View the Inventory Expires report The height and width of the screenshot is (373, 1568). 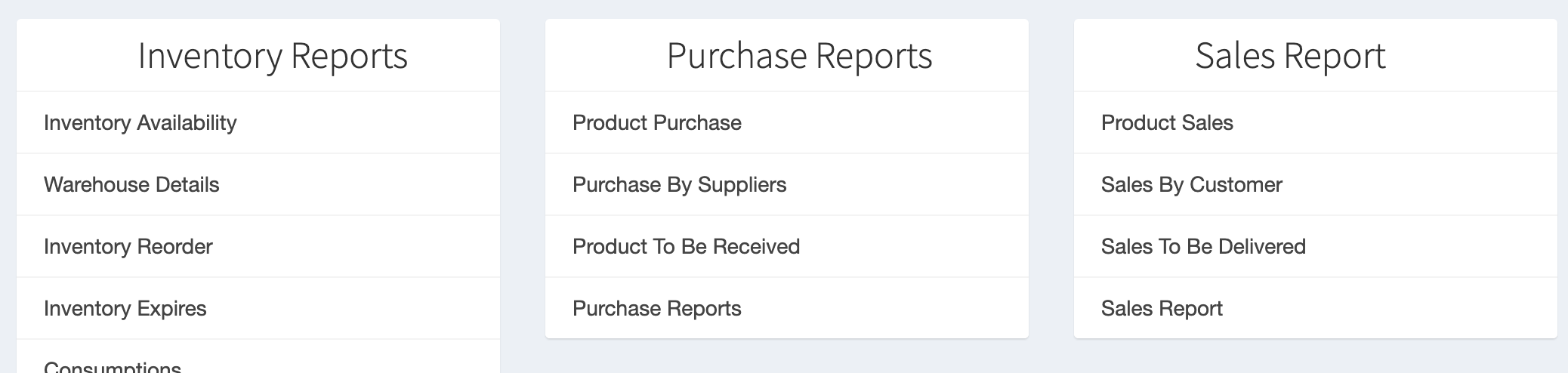(125, 308)
